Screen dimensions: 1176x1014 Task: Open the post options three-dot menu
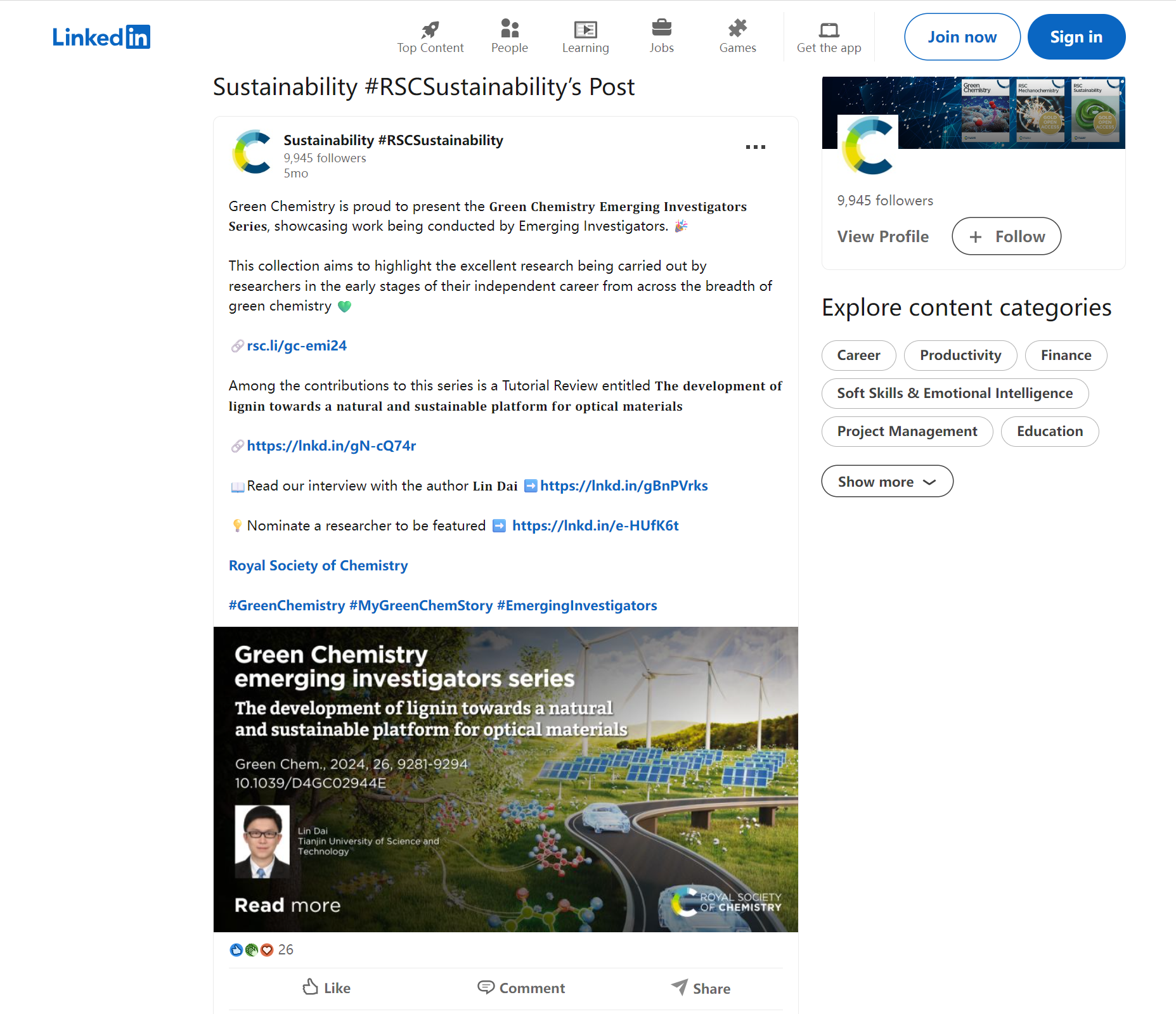point(756,147)
